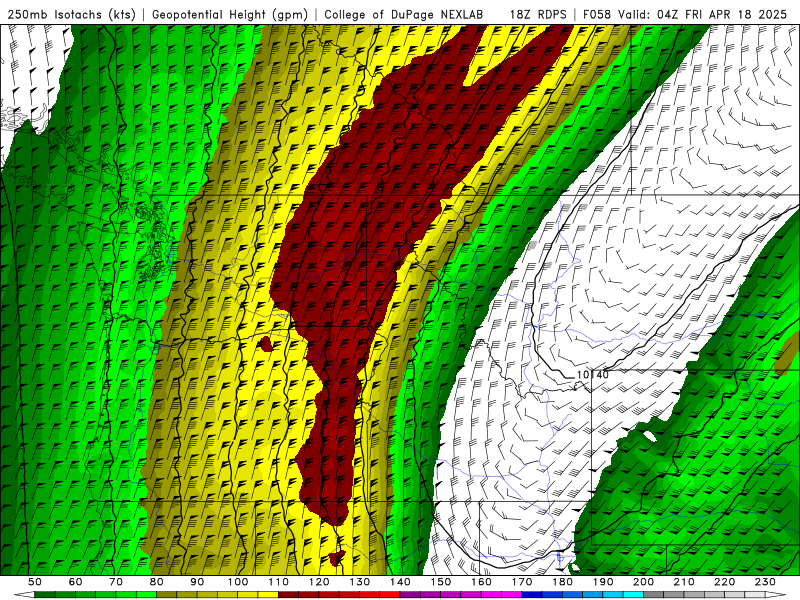Click the 'F058' forecast hour label
800x600 pixels.
tap(598, 14)
